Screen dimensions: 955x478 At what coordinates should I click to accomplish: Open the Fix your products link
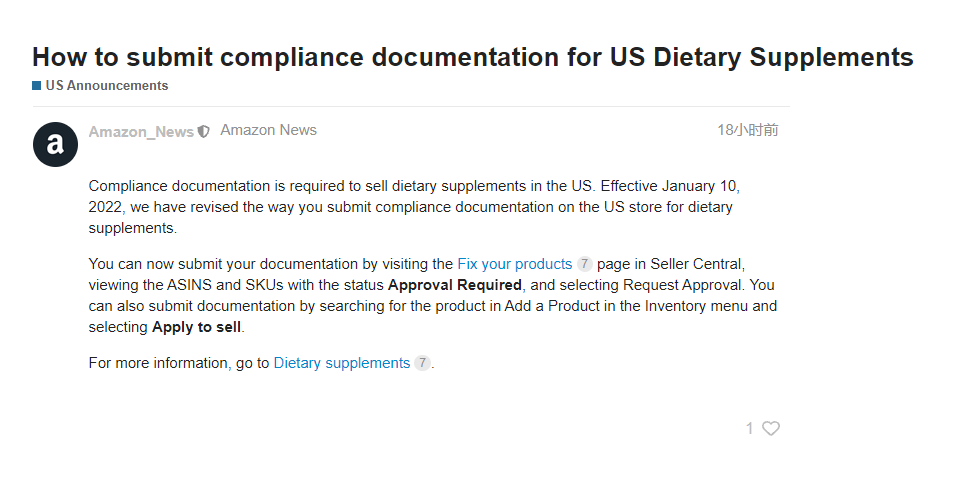point(515,264)
